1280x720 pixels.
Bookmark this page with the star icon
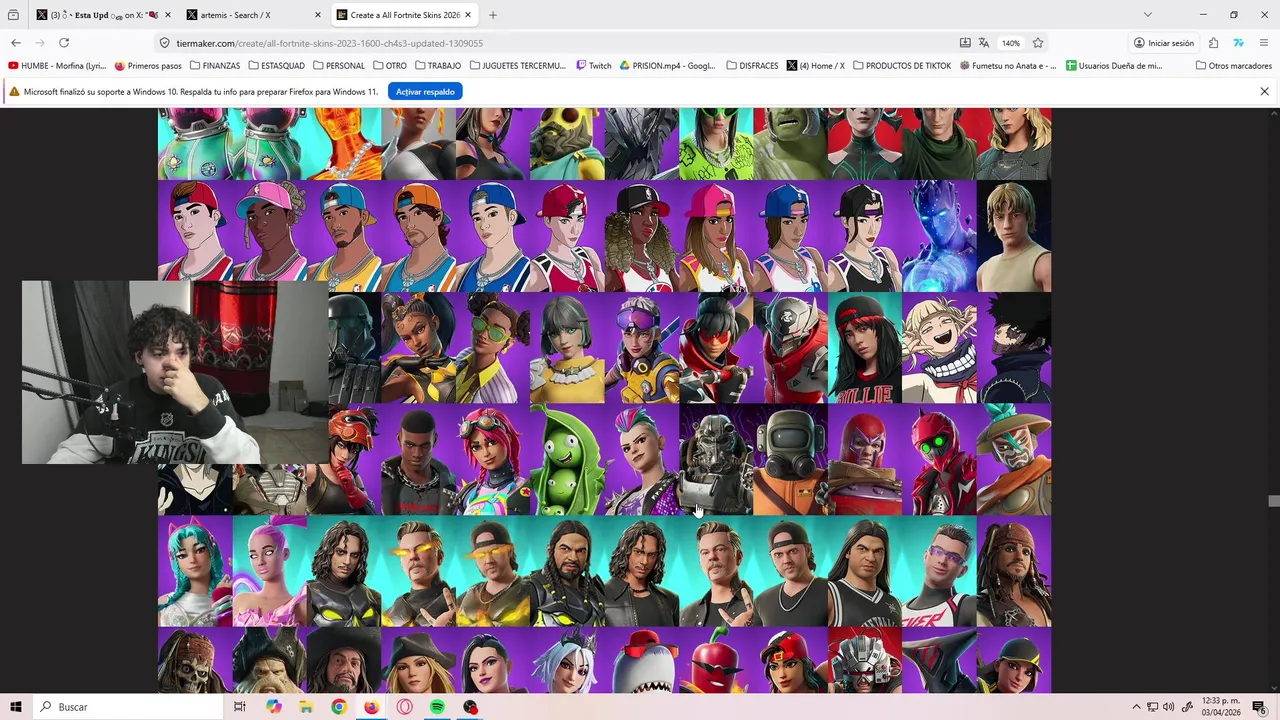(x=1038, y=43)
